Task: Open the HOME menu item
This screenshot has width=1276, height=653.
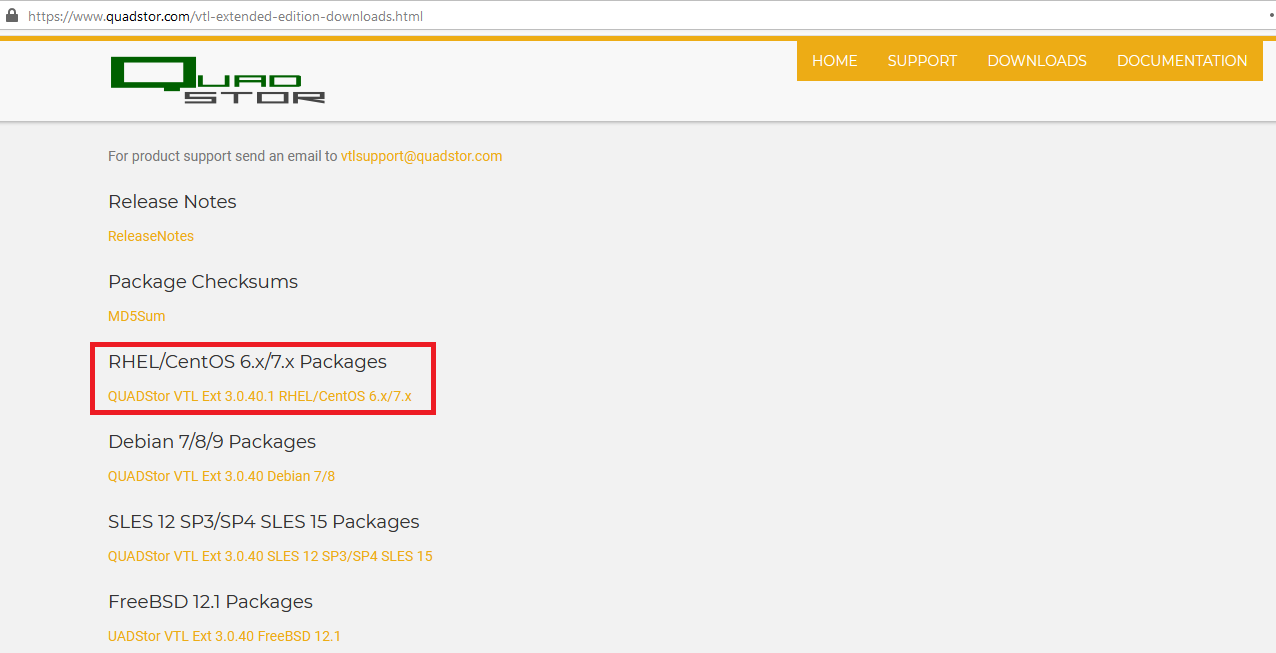Action: tap(834, 61)
